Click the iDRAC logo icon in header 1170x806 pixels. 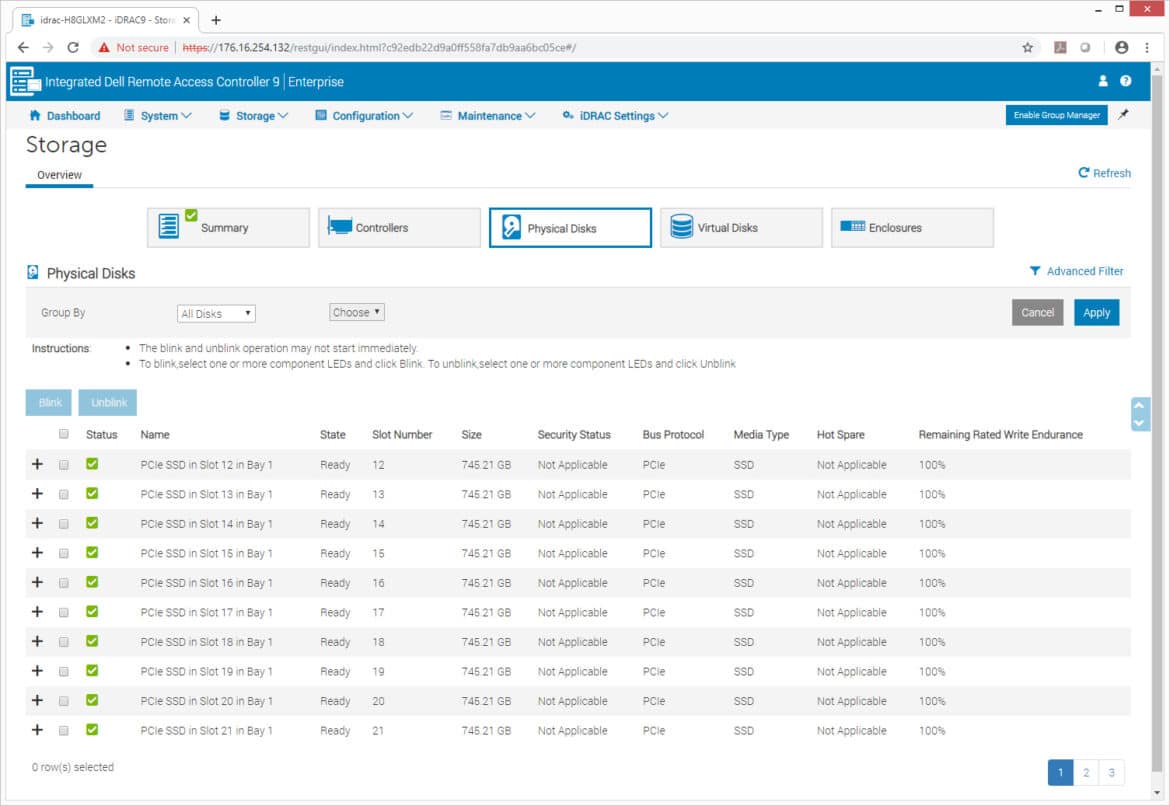pos(25,81)
